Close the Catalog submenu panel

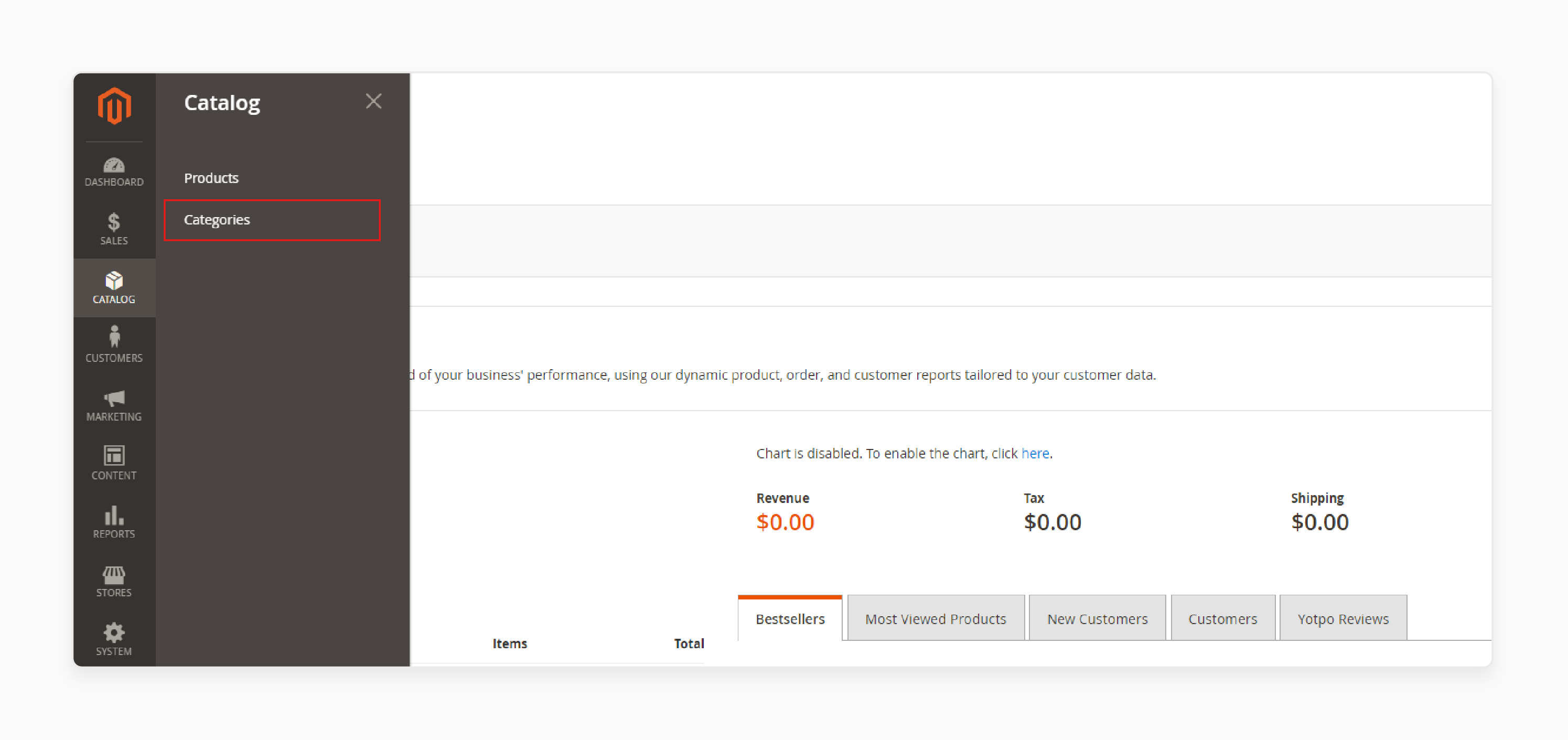point(374,101)
